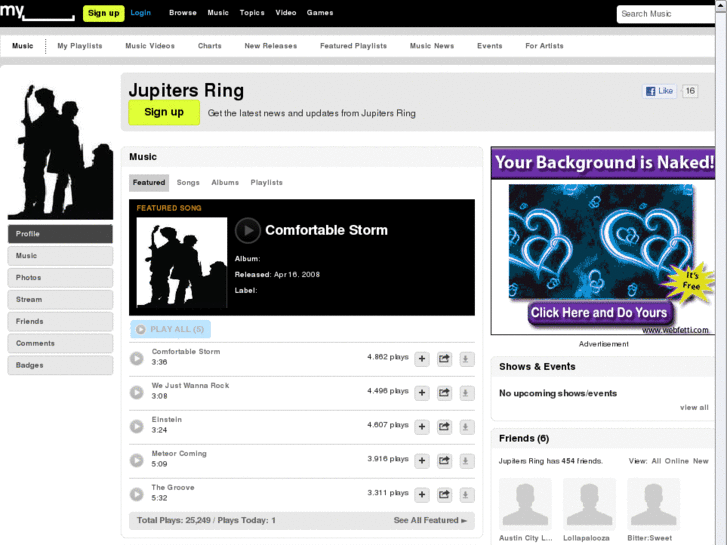The height and width of the screenshot is (545, 727).
Task: Click Click Here and Do Yours ad button
Action: (599, 313)
